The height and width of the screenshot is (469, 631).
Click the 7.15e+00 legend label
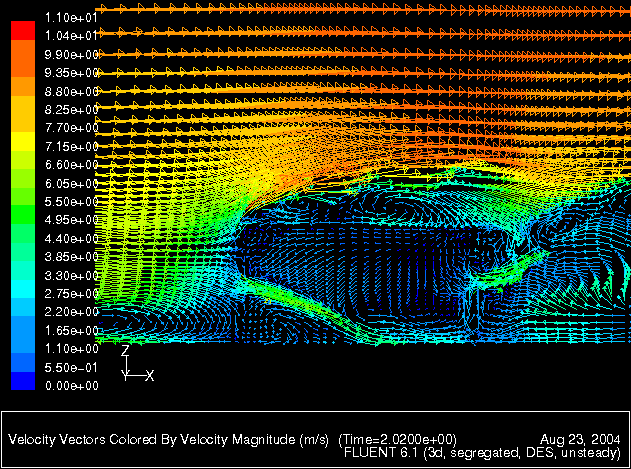tap(72, 147)
